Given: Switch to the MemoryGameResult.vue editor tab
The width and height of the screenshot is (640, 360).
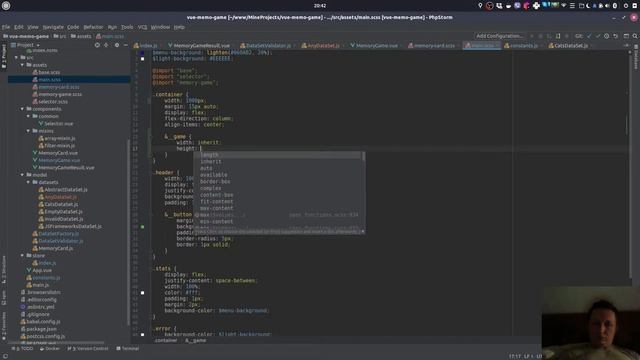Looking at the screenshot, I should coord(199,45).
